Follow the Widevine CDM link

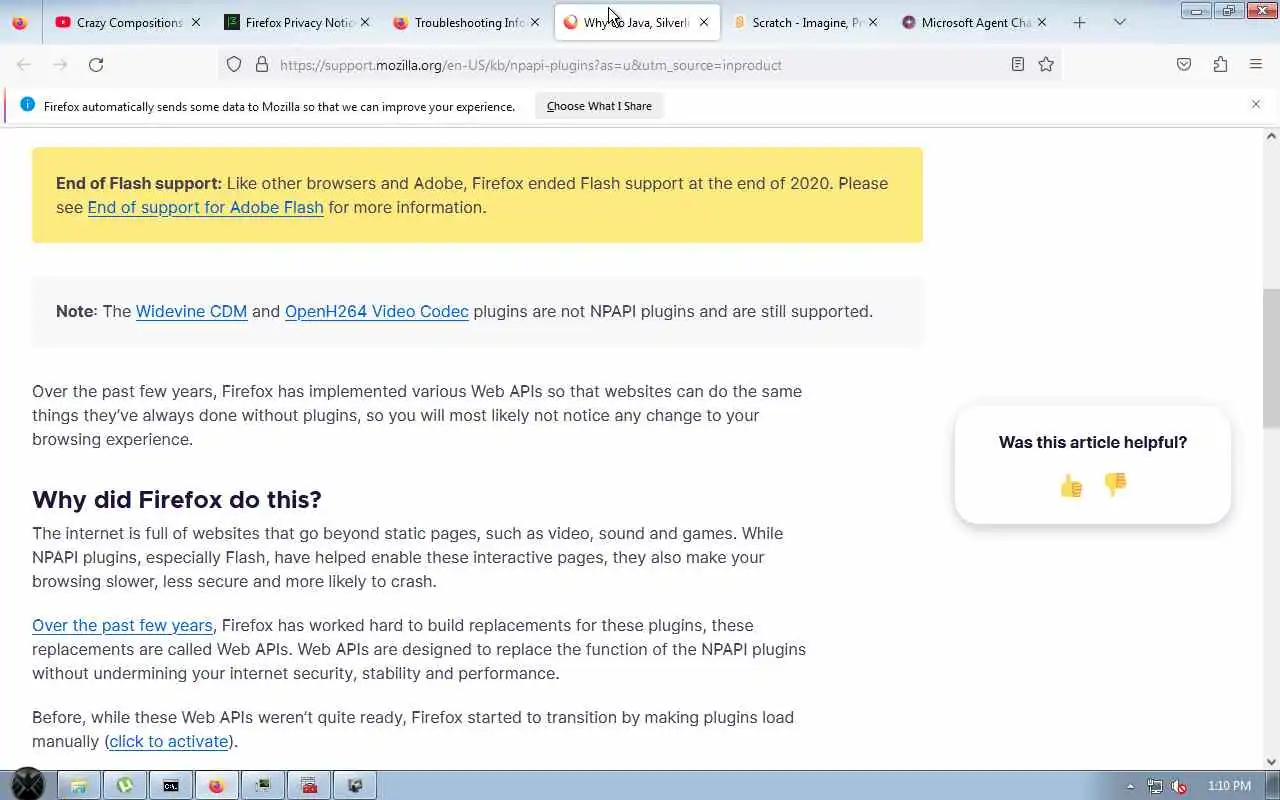[191, 311]
